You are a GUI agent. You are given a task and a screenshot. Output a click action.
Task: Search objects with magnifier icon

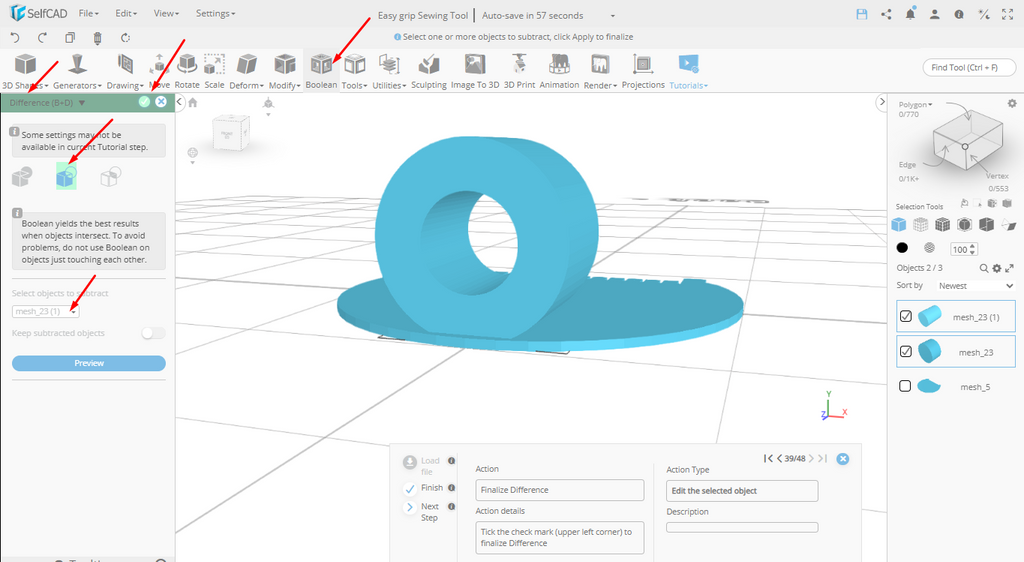point(984,268)
